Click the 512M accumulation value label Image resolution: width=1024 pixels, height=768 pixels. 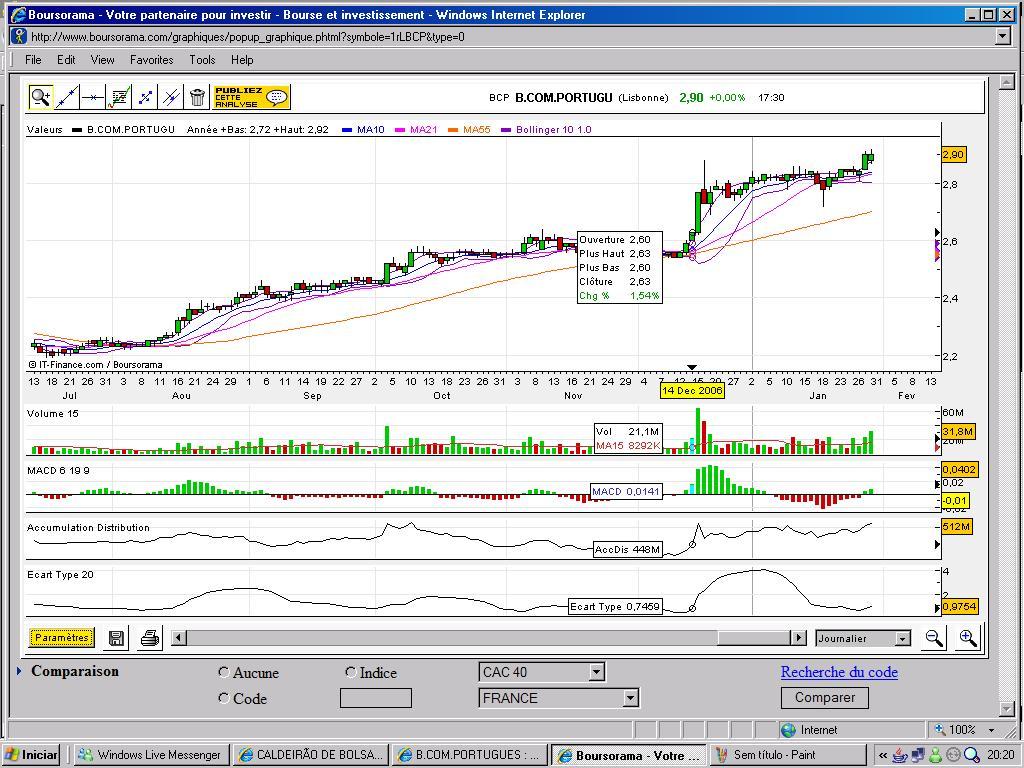[x=957, y=526]
